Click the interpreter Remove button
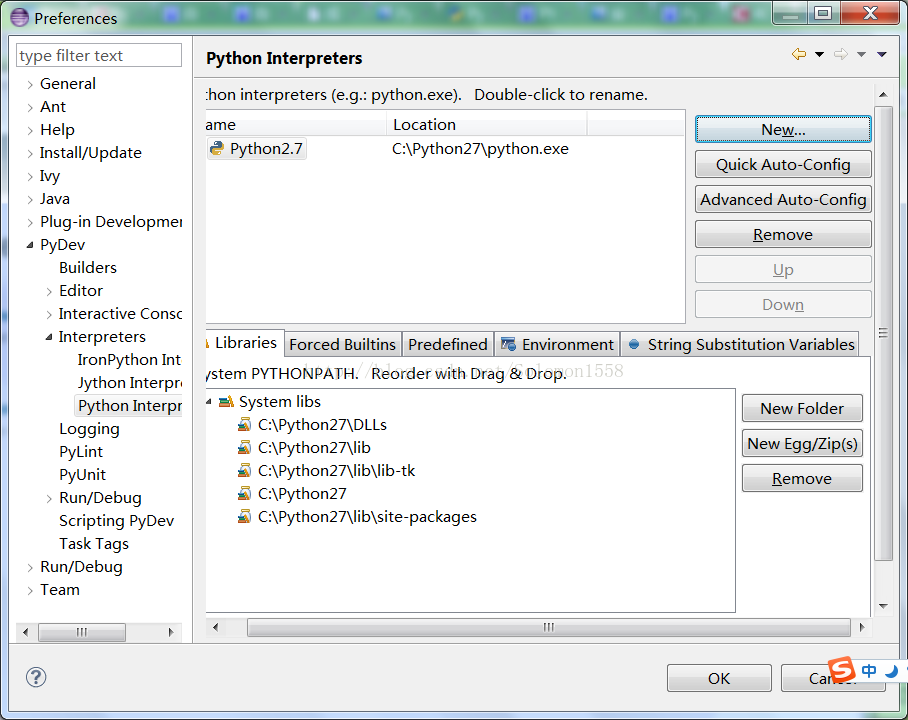 tap(783, 235)
